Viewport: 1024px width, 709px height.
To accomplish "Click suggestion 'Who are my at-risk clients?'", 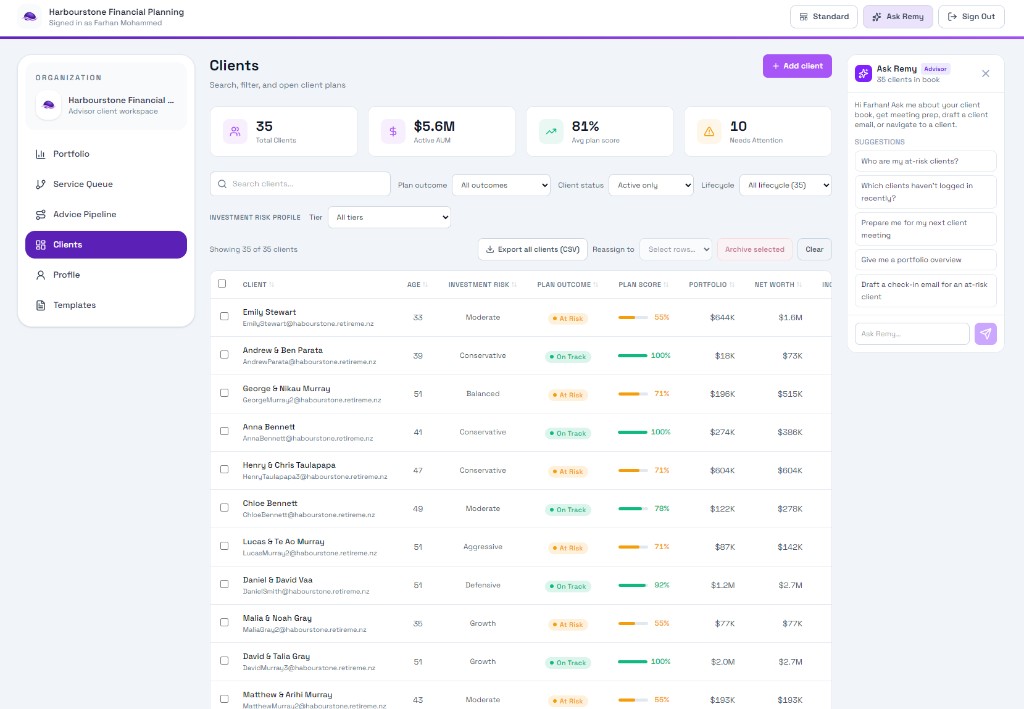I will (925, 161).
